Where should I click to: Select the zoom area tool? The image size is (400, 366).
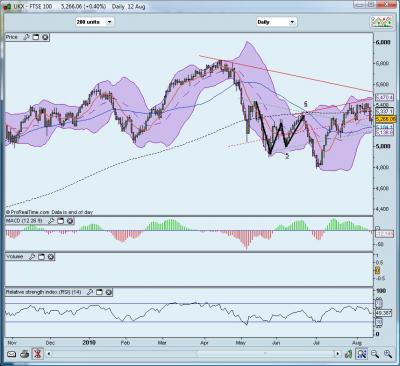coord(361,354)
